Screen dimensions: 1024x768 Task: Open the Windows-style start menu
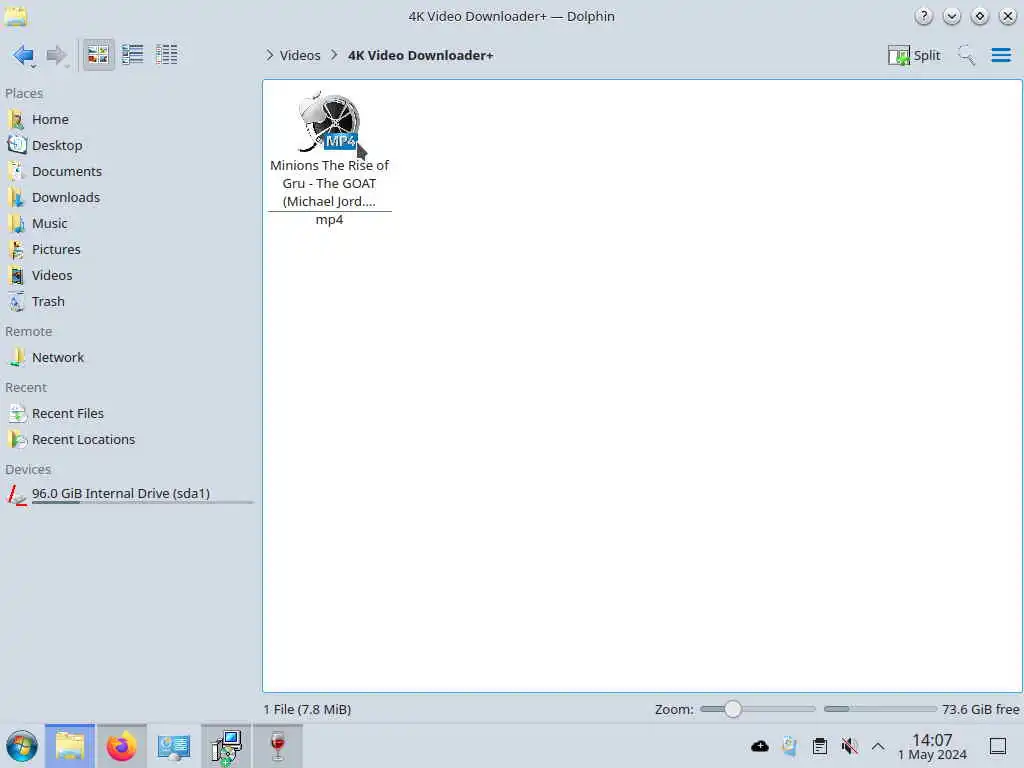pos(22,746)
